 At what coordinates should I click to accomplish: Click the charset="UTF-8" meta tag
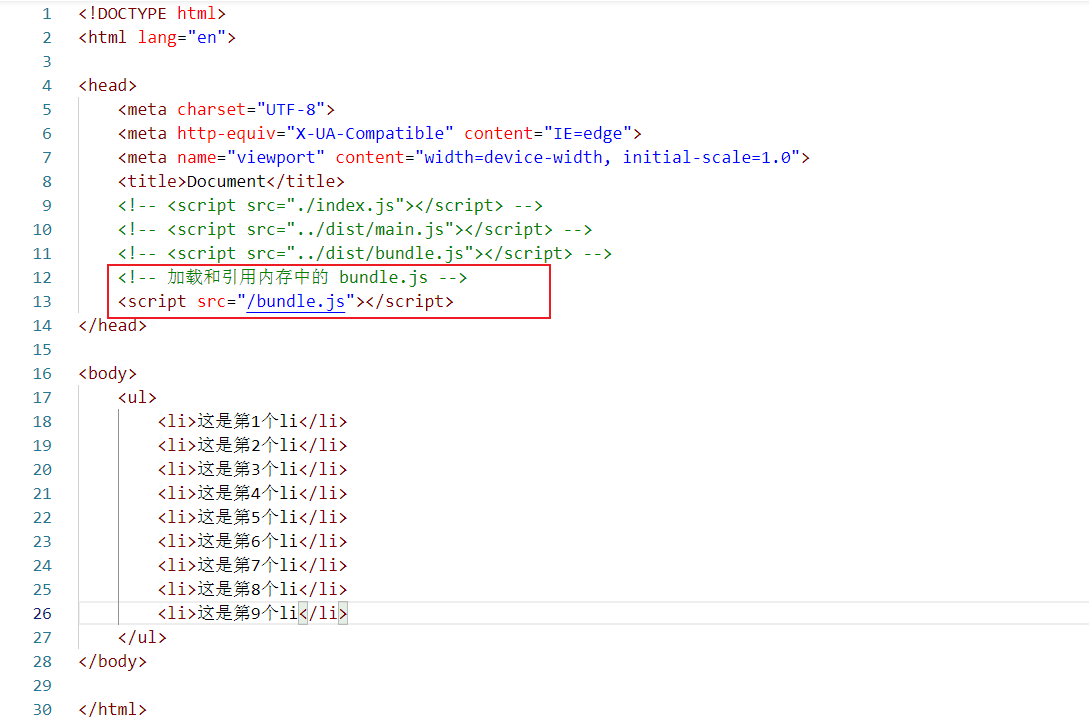pyautogui.click(x=226, y=109)
